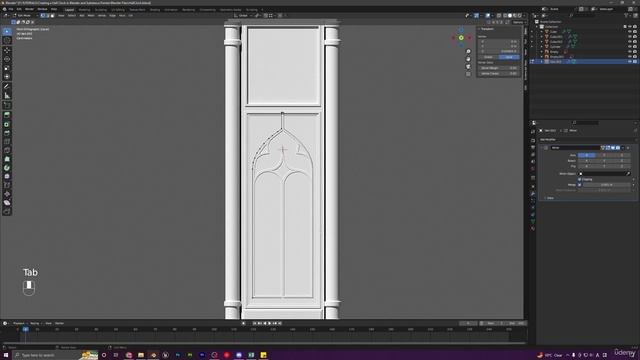Select the Smooth tool
Viewport: 640px width, 360px height.
[x=7, y=176]
